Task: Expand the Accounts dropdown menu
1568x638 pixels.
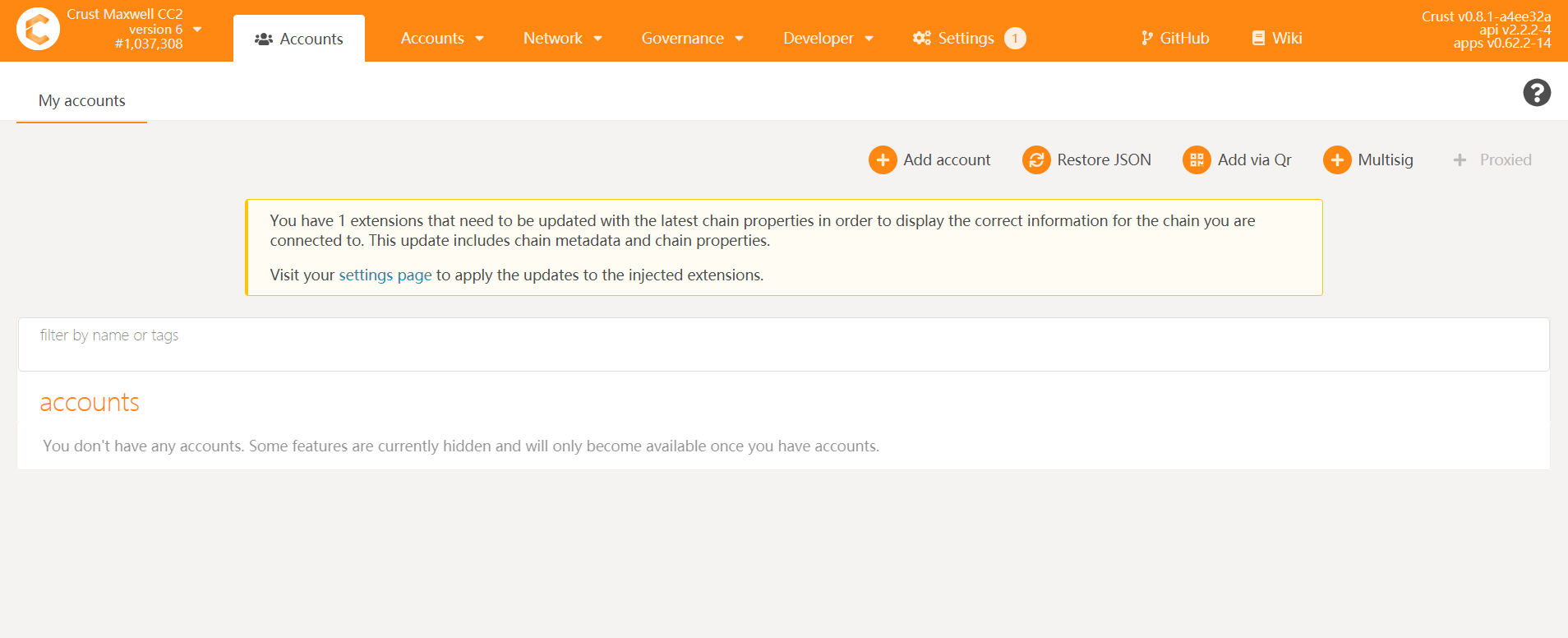Action: [442, 39]
